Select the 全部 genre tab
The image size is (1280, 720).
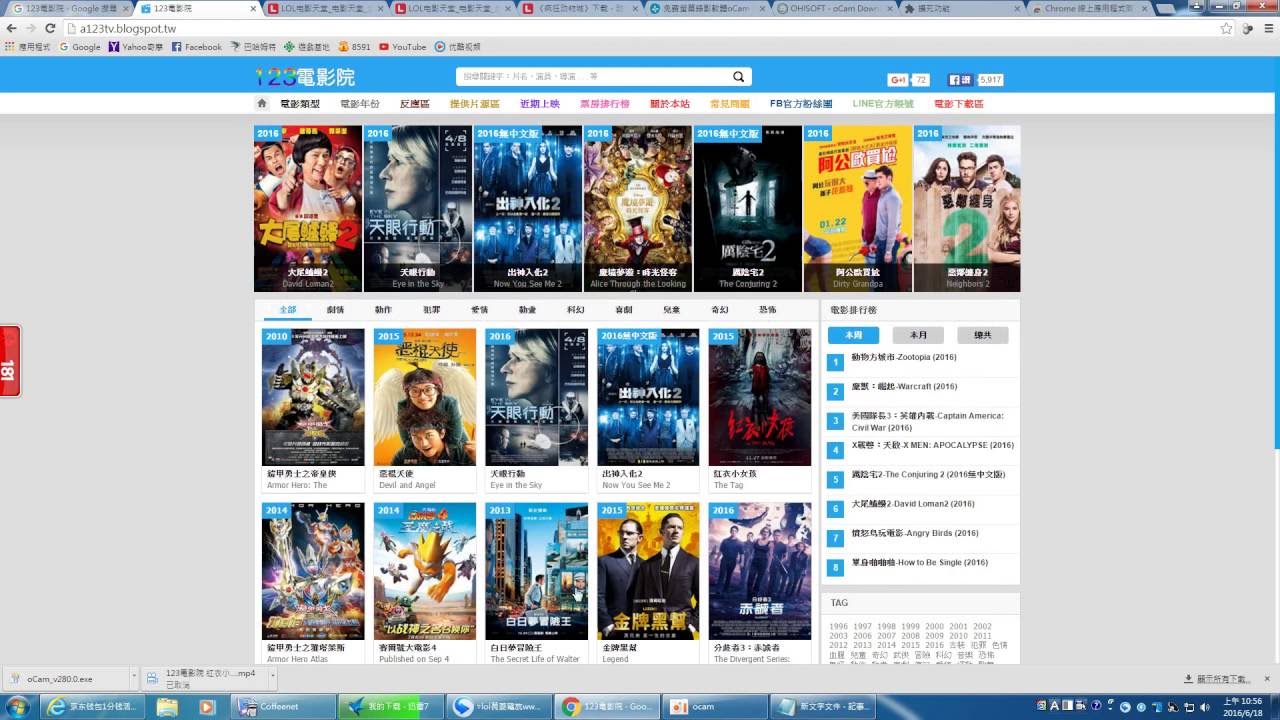click(x=288, y=310)
